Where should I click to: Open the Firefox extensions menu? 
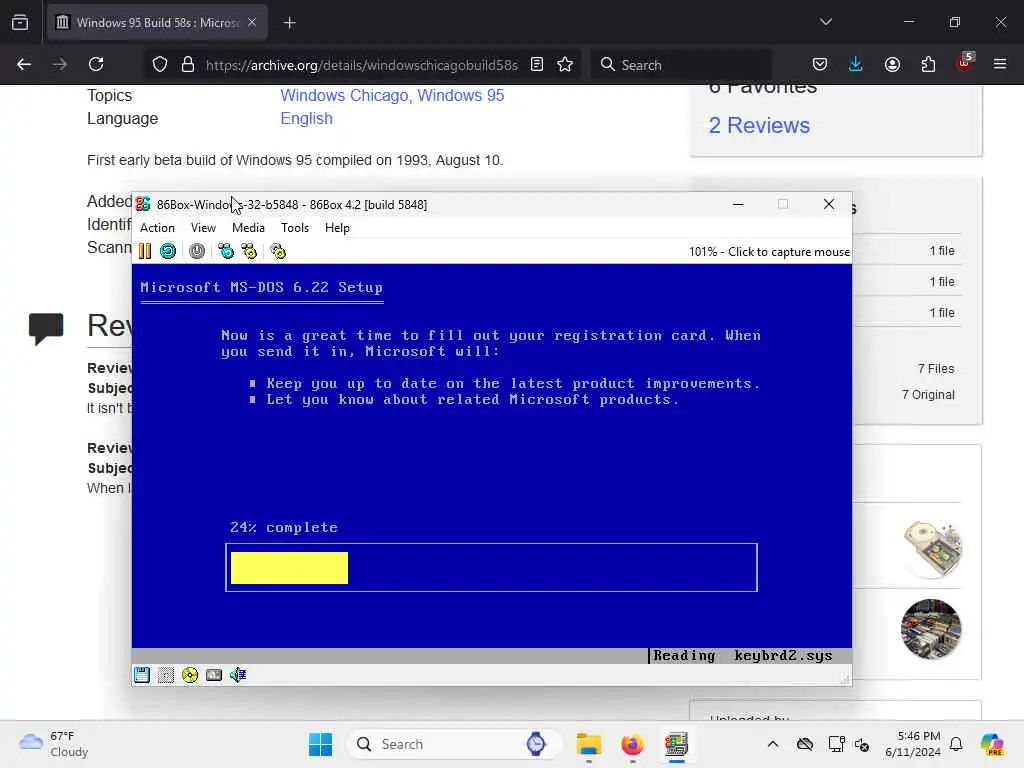point(928,64)
